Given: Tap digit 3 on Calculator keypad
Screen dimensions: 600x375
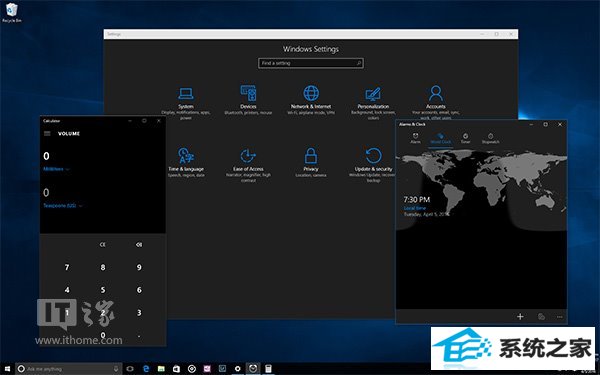Looking at the screenshot, I should (x=139, y=313).
